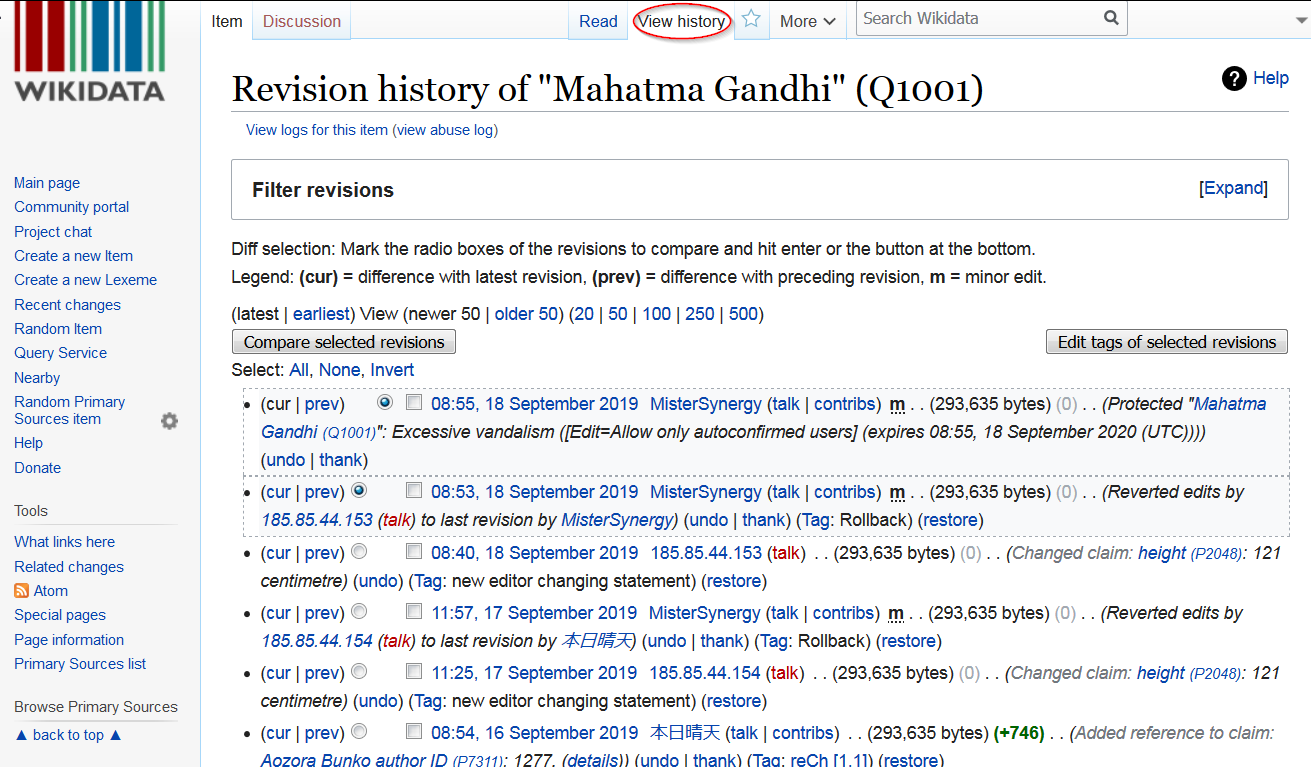Open Nearby link in sidebar

click(x=37, y=378)
